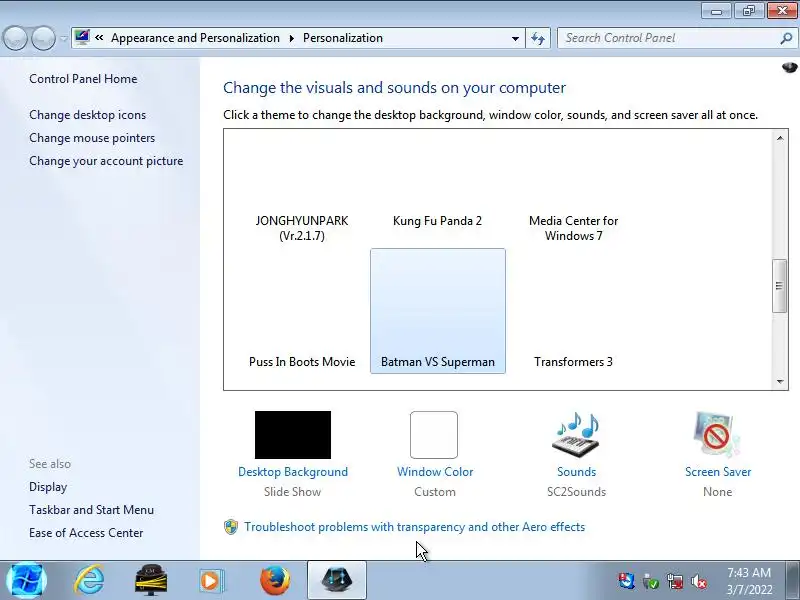Viewport: 800px width, 600px height.
Task: Click the Back navigation button
Action: (15, 38)
